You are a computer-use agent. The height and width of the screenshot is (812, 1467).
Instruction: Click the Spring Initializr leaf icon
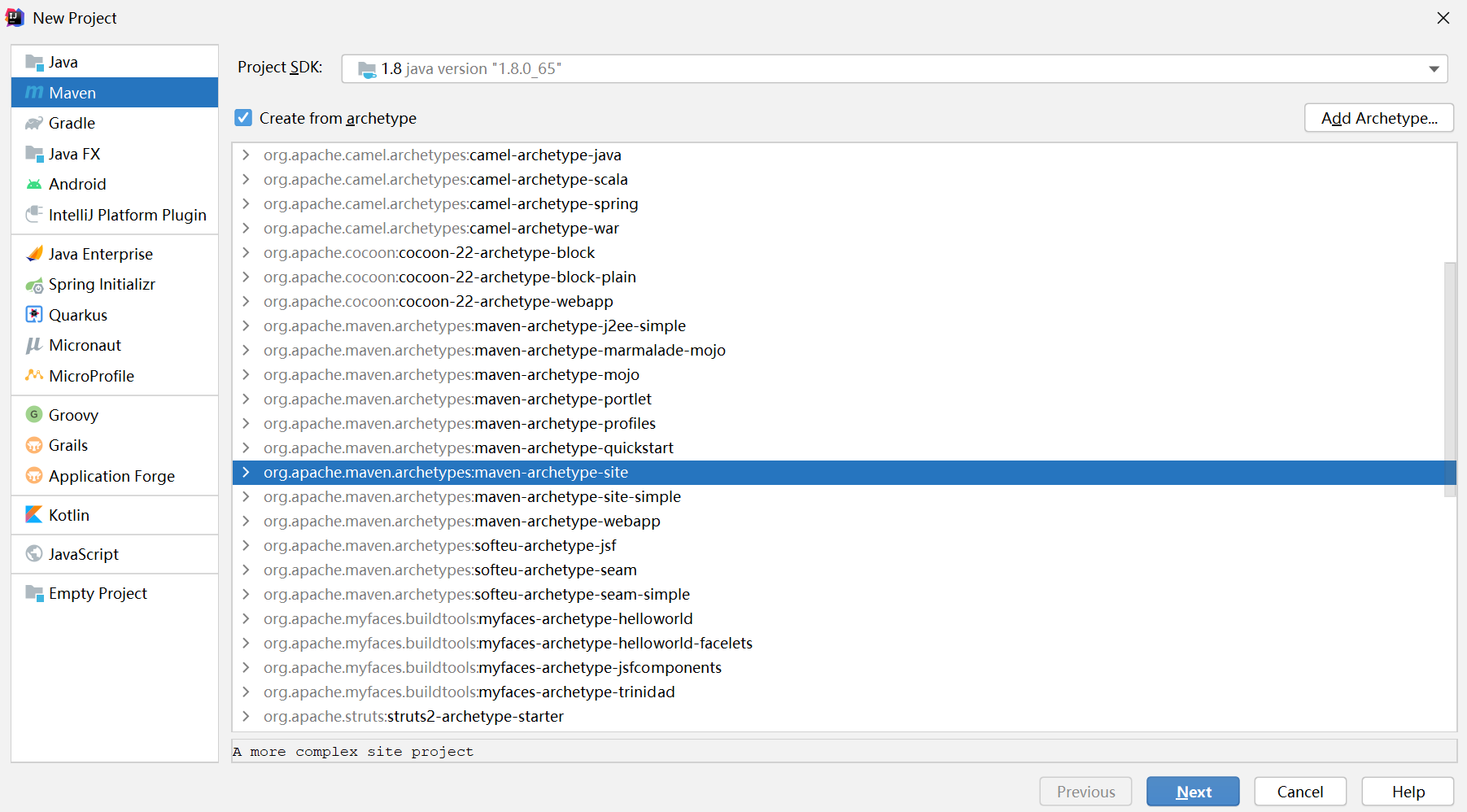tap(33, 285)
